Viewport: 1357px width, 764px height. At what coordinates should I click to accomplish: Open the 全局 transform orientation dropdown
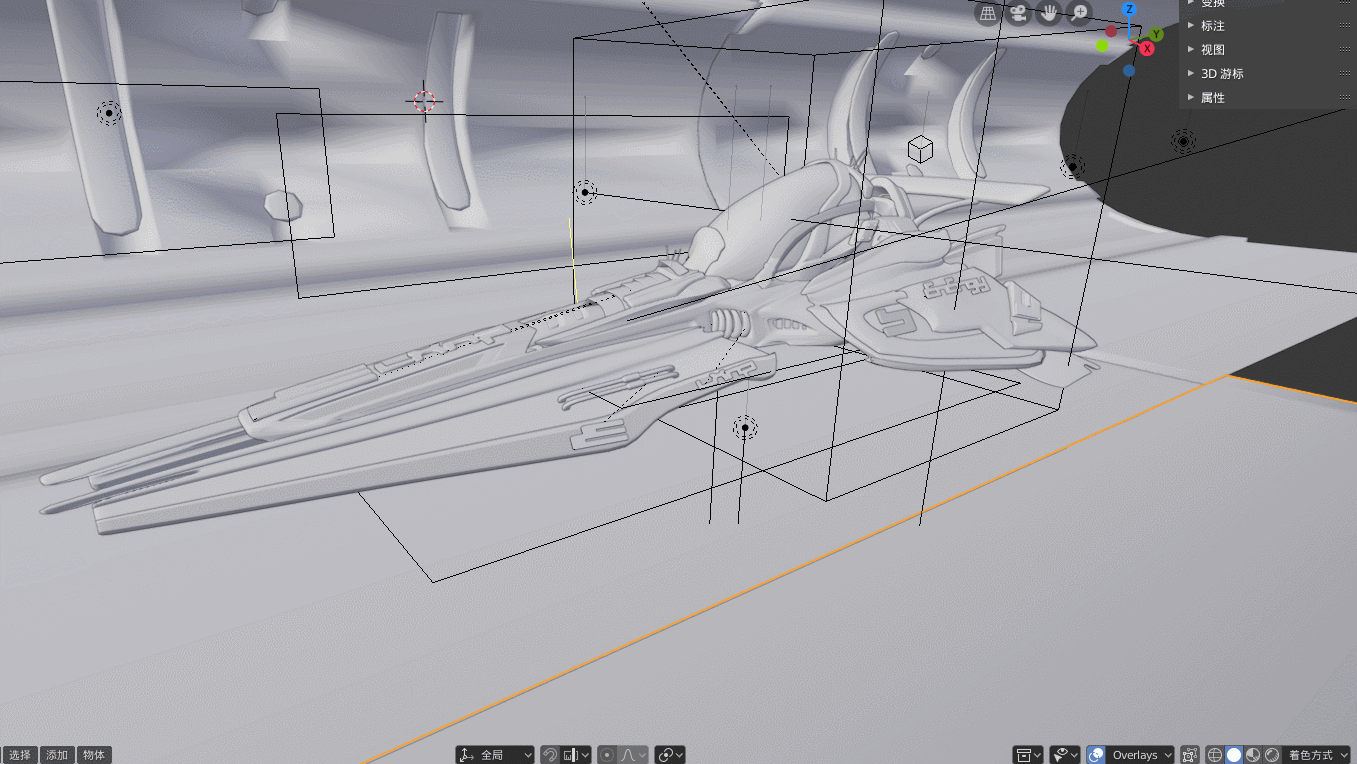coord(495,755)
